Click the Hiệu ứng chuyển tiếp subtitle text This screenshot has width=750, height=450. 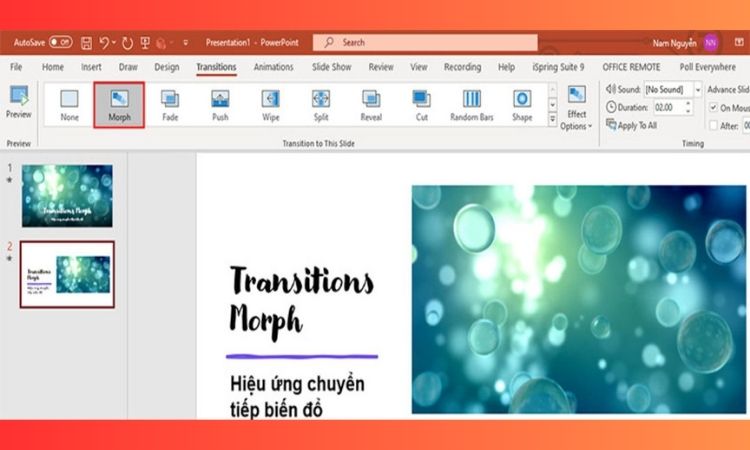tap(297, 396)
